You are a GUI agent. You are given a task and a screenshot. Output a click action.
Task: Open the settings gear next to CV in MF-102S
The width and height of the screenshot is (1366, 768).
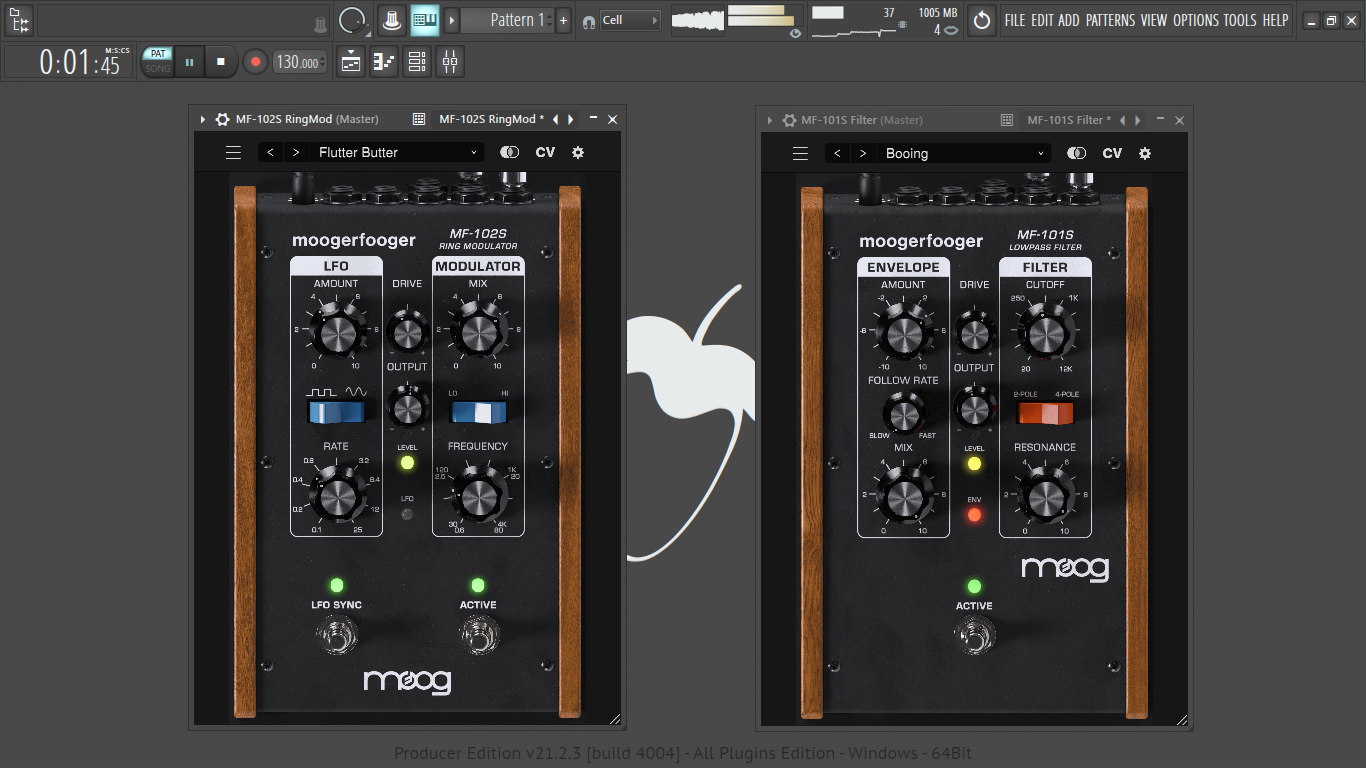coord(578,152)
